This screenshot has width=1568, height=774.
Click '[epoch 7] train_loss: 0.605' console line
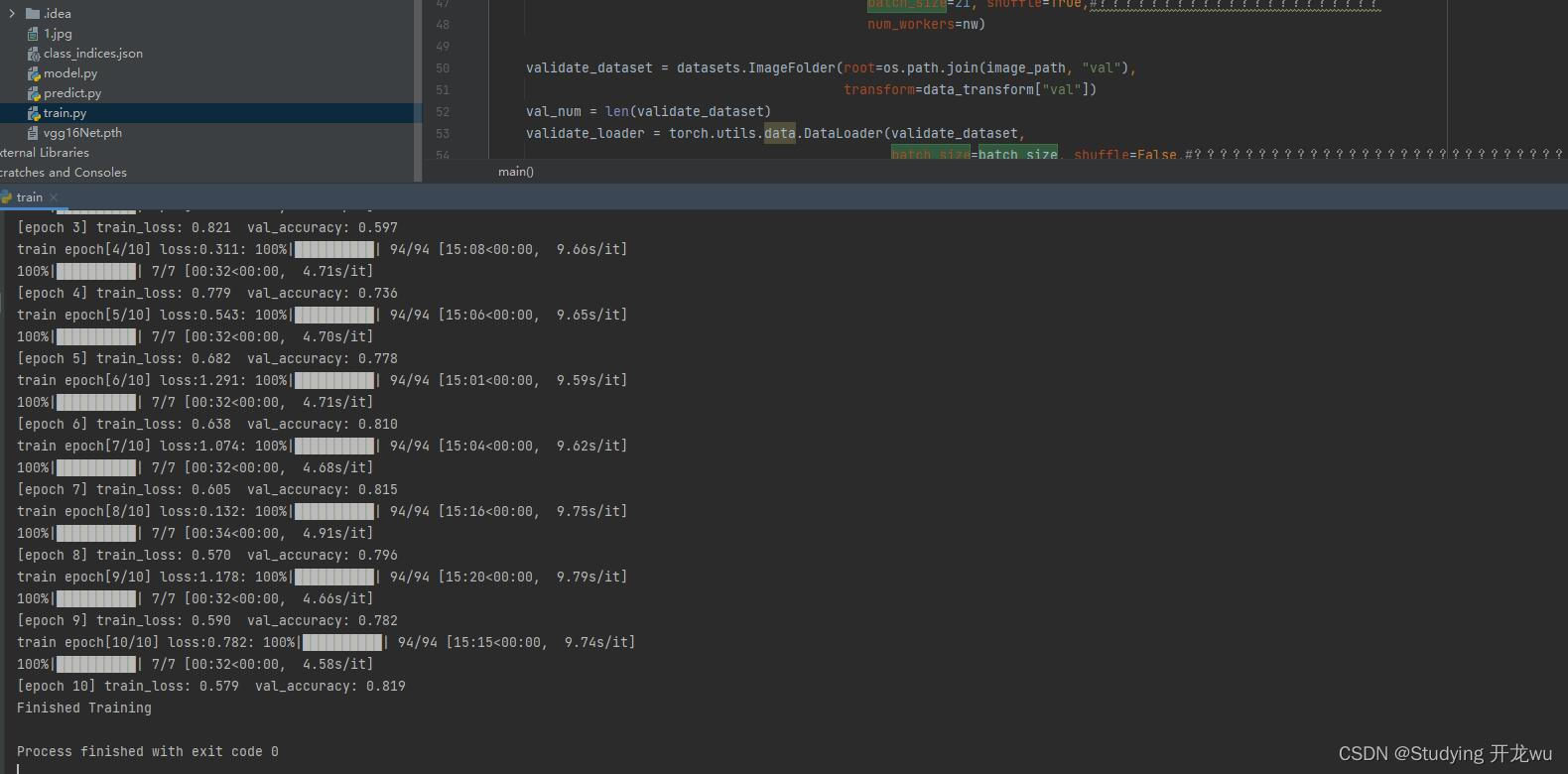coord(207,490)
